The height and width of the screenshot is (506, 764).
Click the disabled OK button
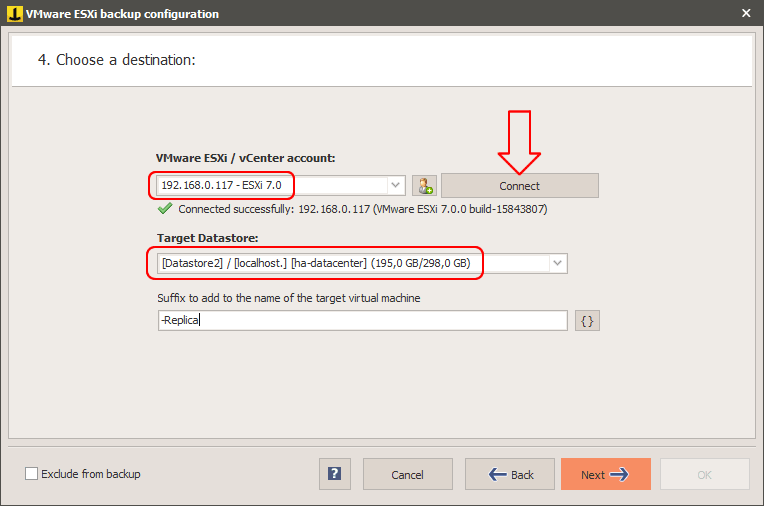click(705, 474)
